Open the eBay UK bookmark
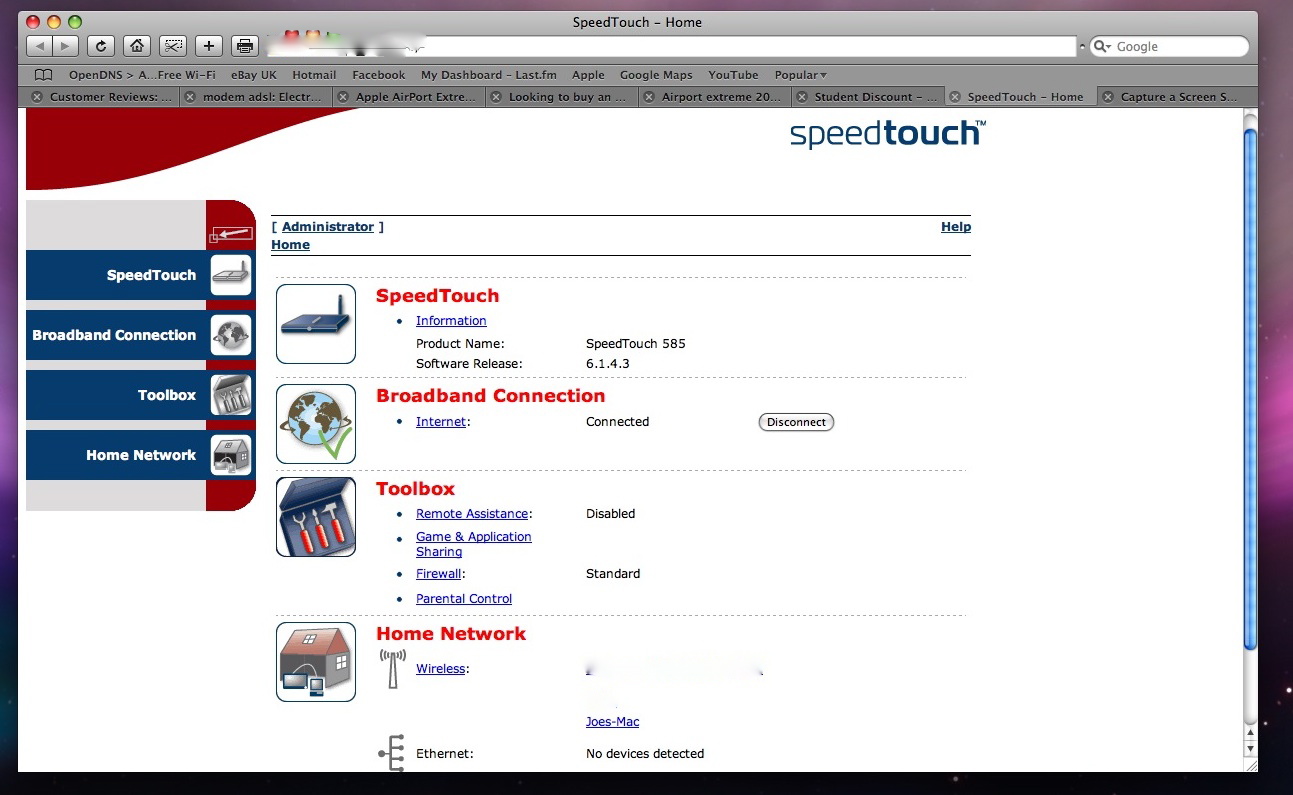Image resolution: width=1293 pixels, height=795 pixels. 253,75
